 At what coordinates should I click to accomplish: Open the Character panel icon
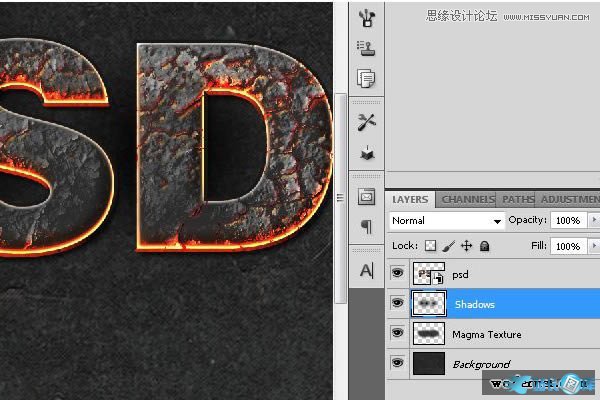point(366,270)
